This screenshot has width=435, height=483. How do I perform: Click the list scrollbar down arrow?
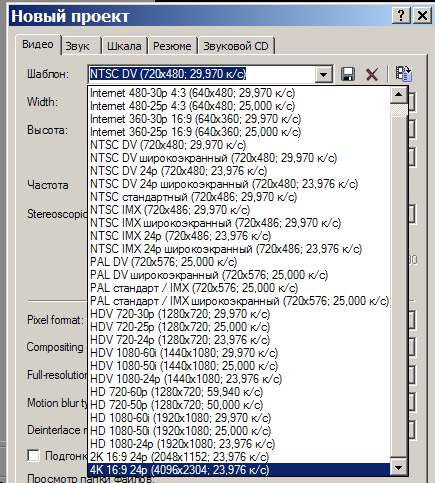point(399,468)
